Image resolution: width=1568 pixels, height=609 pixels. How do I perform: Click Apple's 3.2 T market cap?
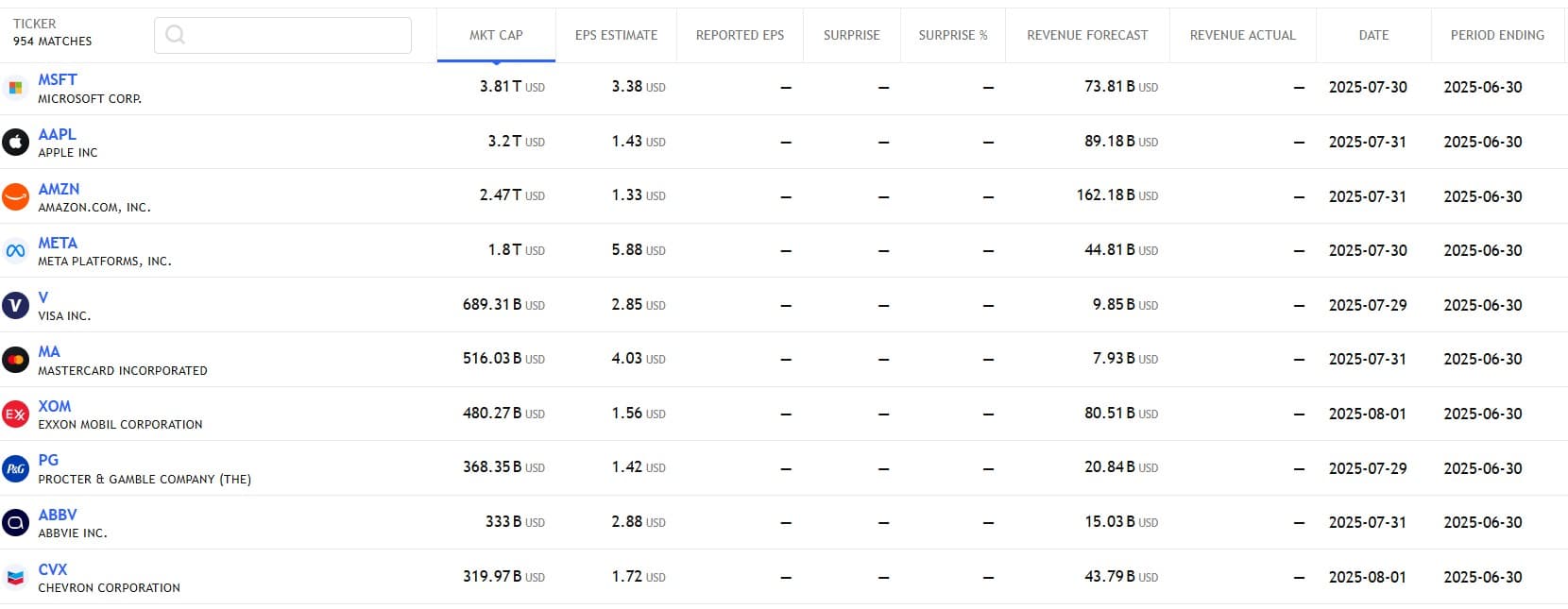coord(516,142)
